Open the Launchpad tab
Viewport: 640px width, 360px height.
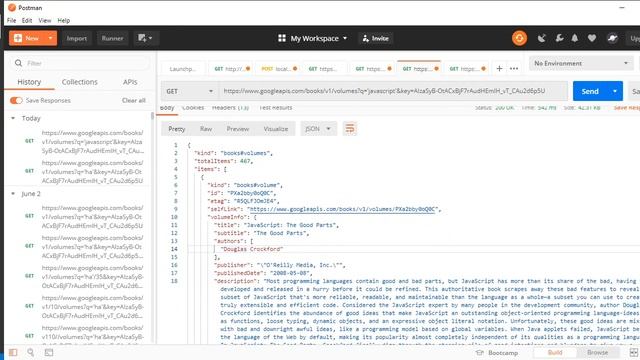(x=183, y=69)
